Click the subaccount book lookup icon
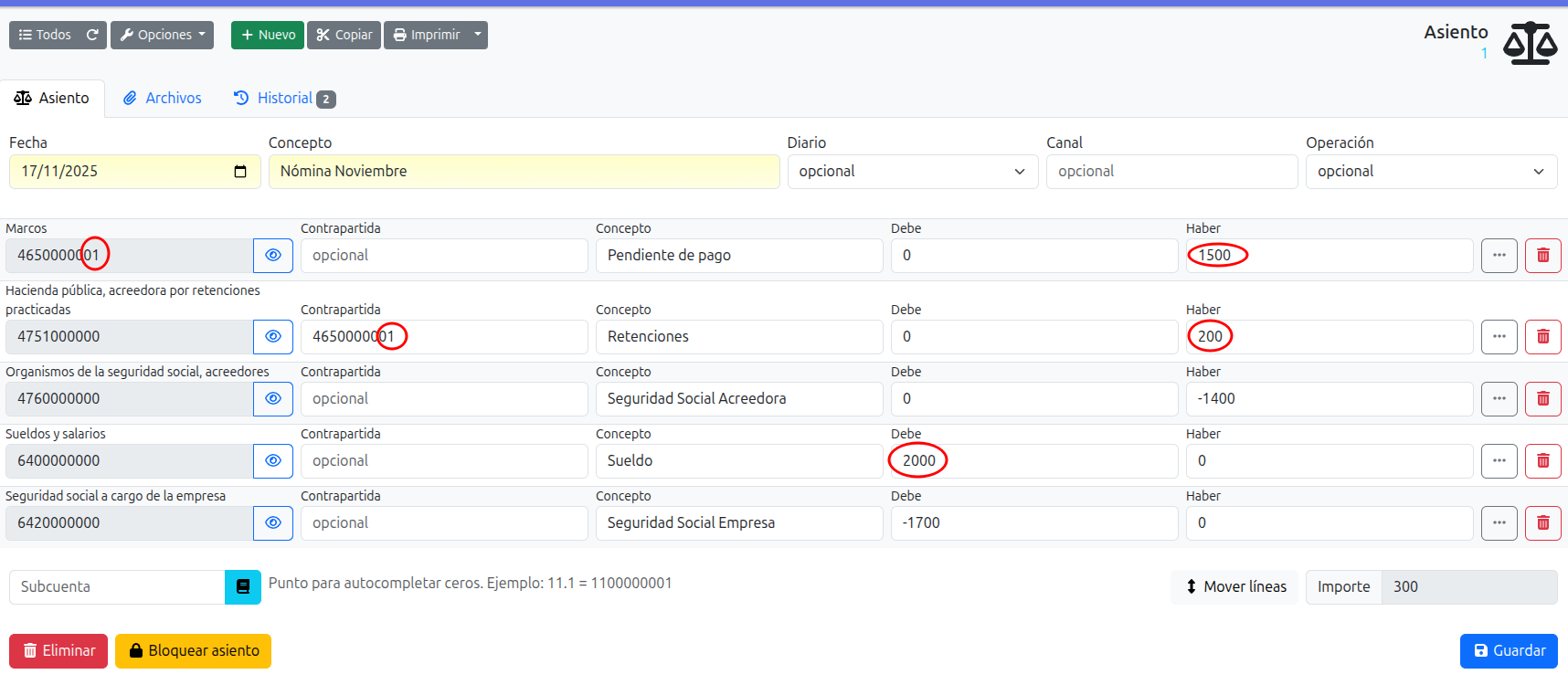Viewport: 1568px width, 685px height. tap(243, 587)
